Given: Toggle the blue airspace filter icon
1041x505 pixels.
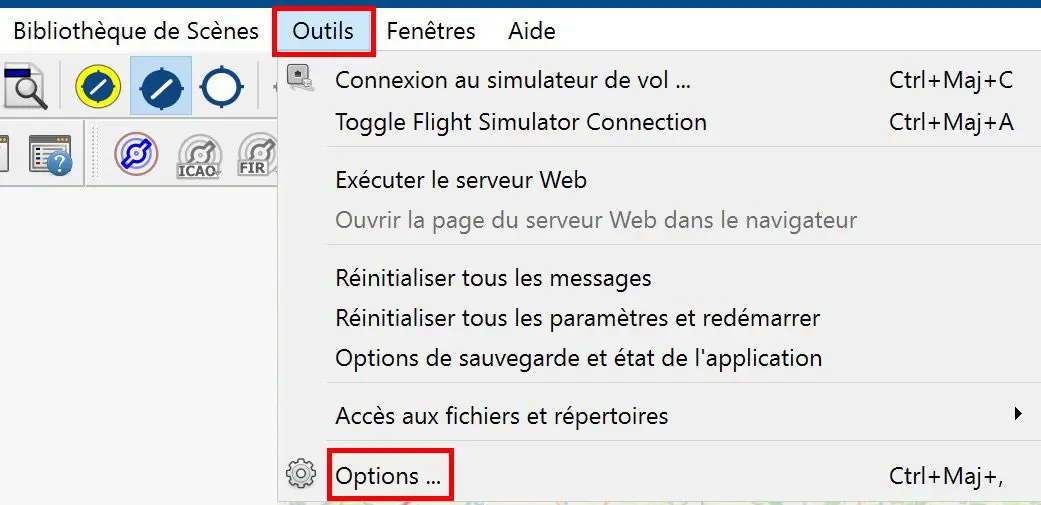Looking at the screenshot, I should pyautogui.click(x=136, y=155).
